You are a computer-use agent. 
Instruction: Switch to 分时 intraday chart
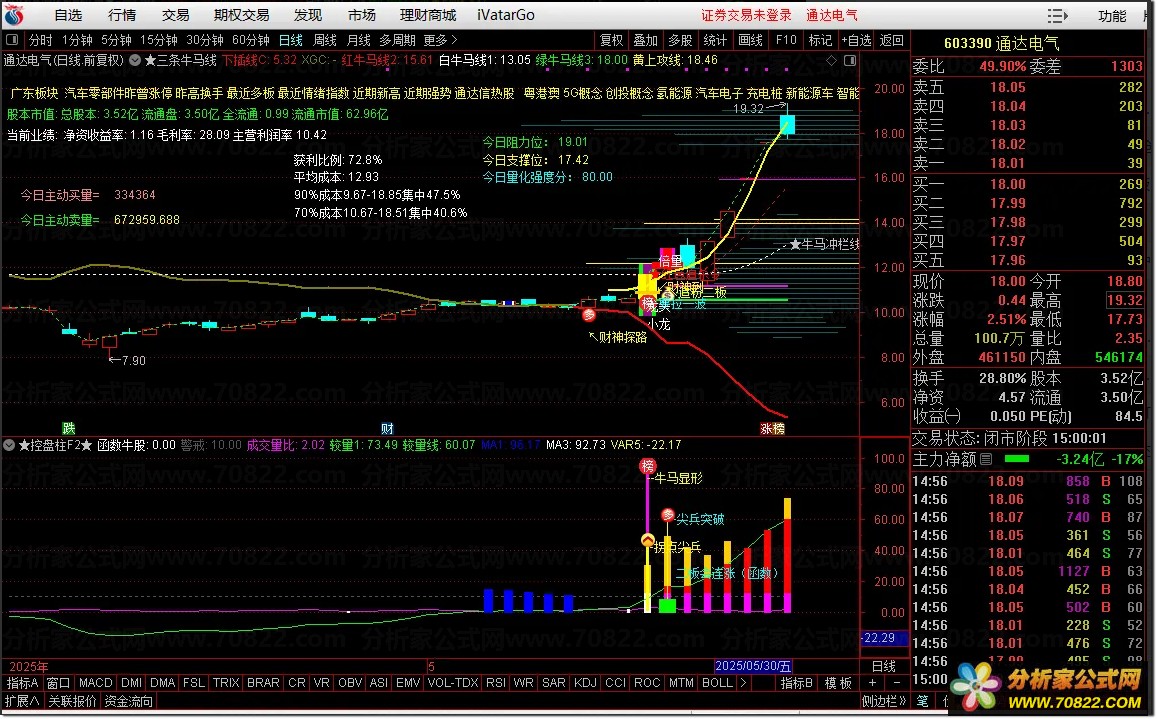point(41,40)
